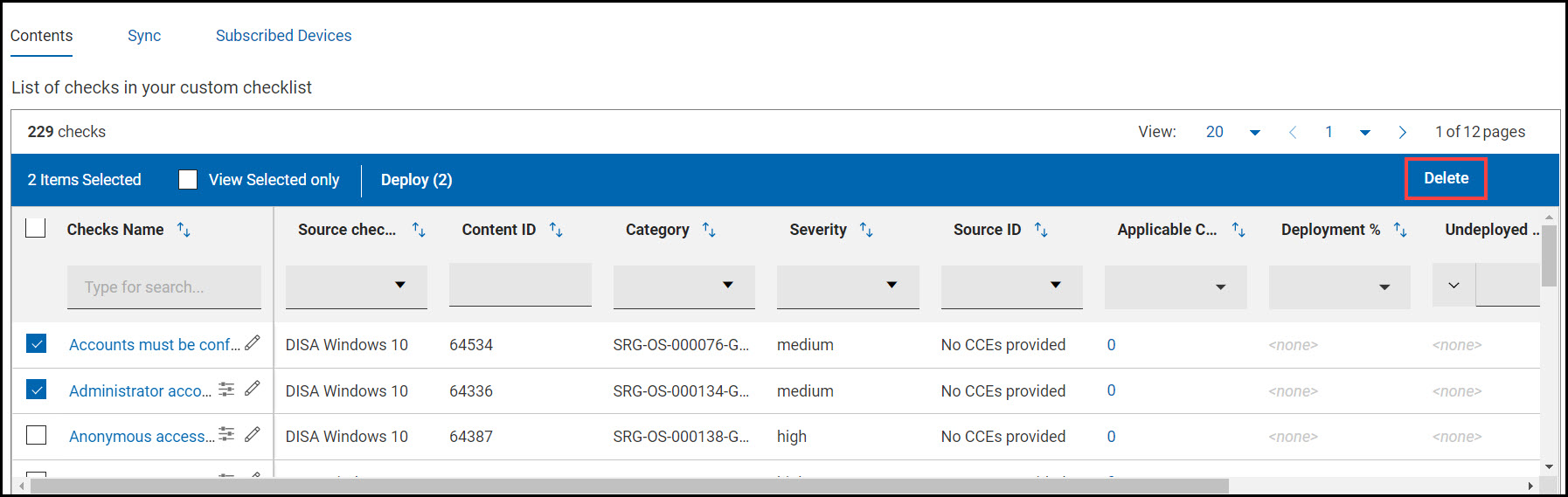The width and height of the screenshot is (1568, 497).
Task: Open the Category filter dropdown
Action: click(727, 285)
